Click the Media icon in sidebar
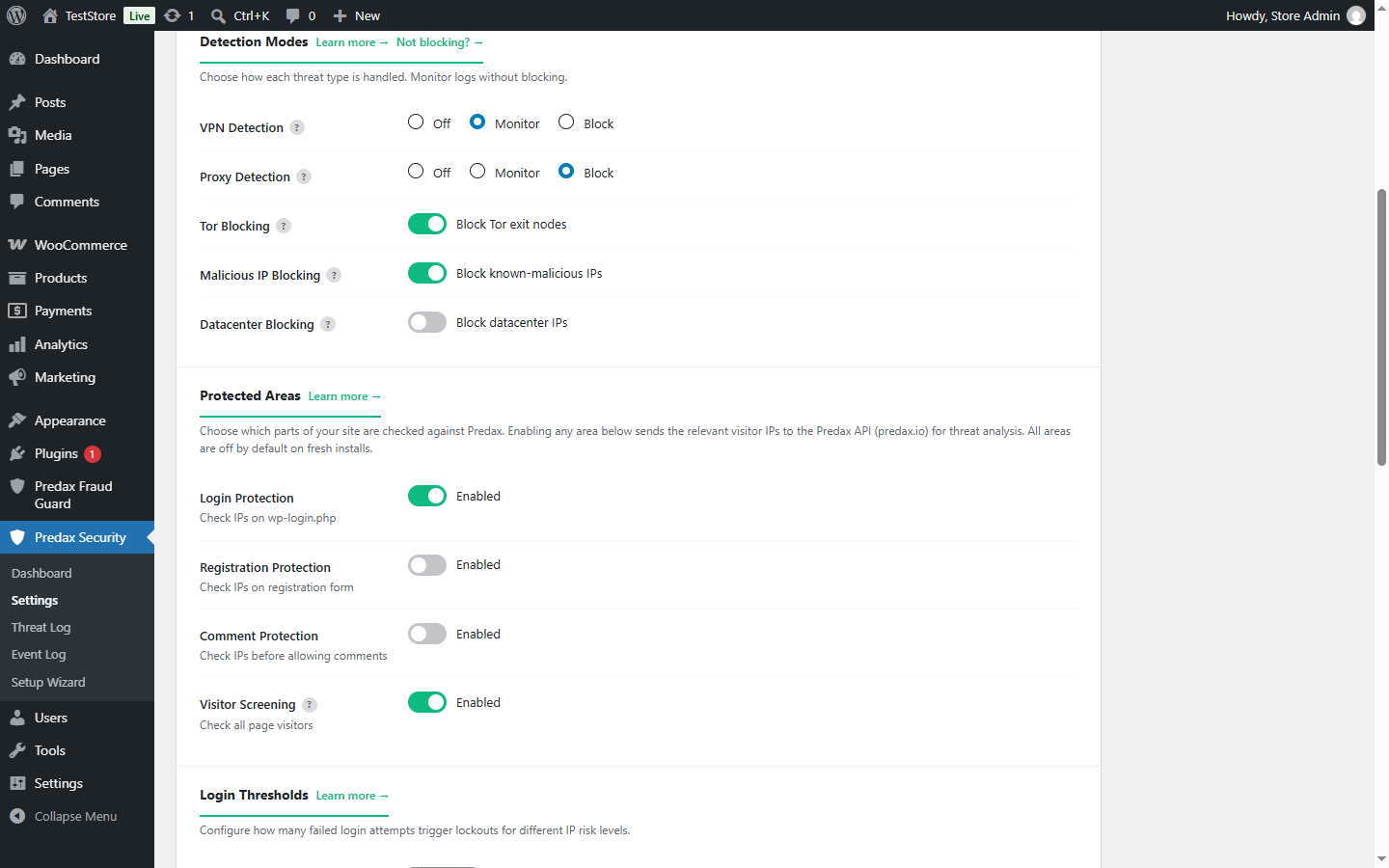Screen dimensions: 1389x868 [x=17, y=135]
